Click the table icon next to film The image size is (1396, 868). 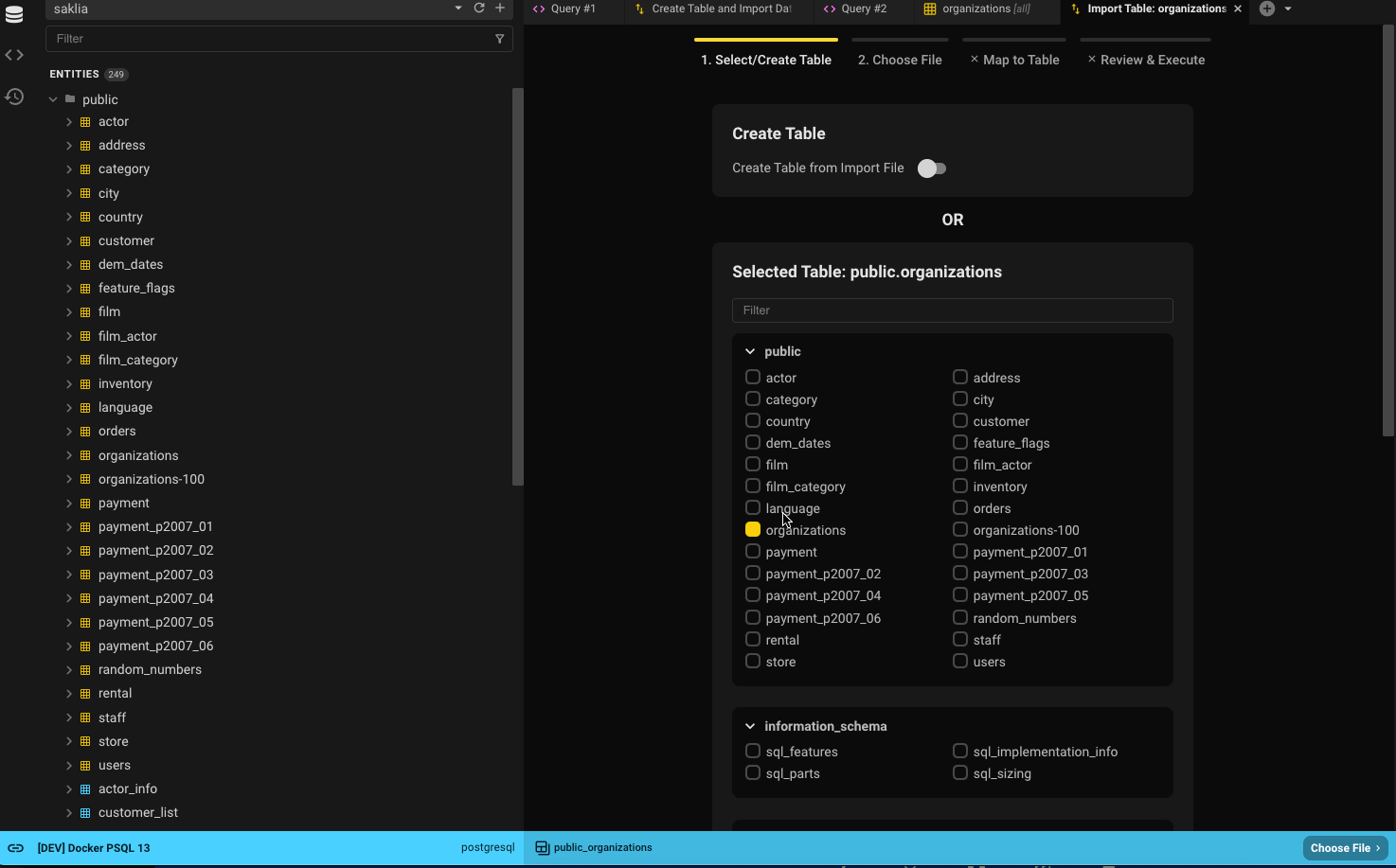click(x=85, y=312)
